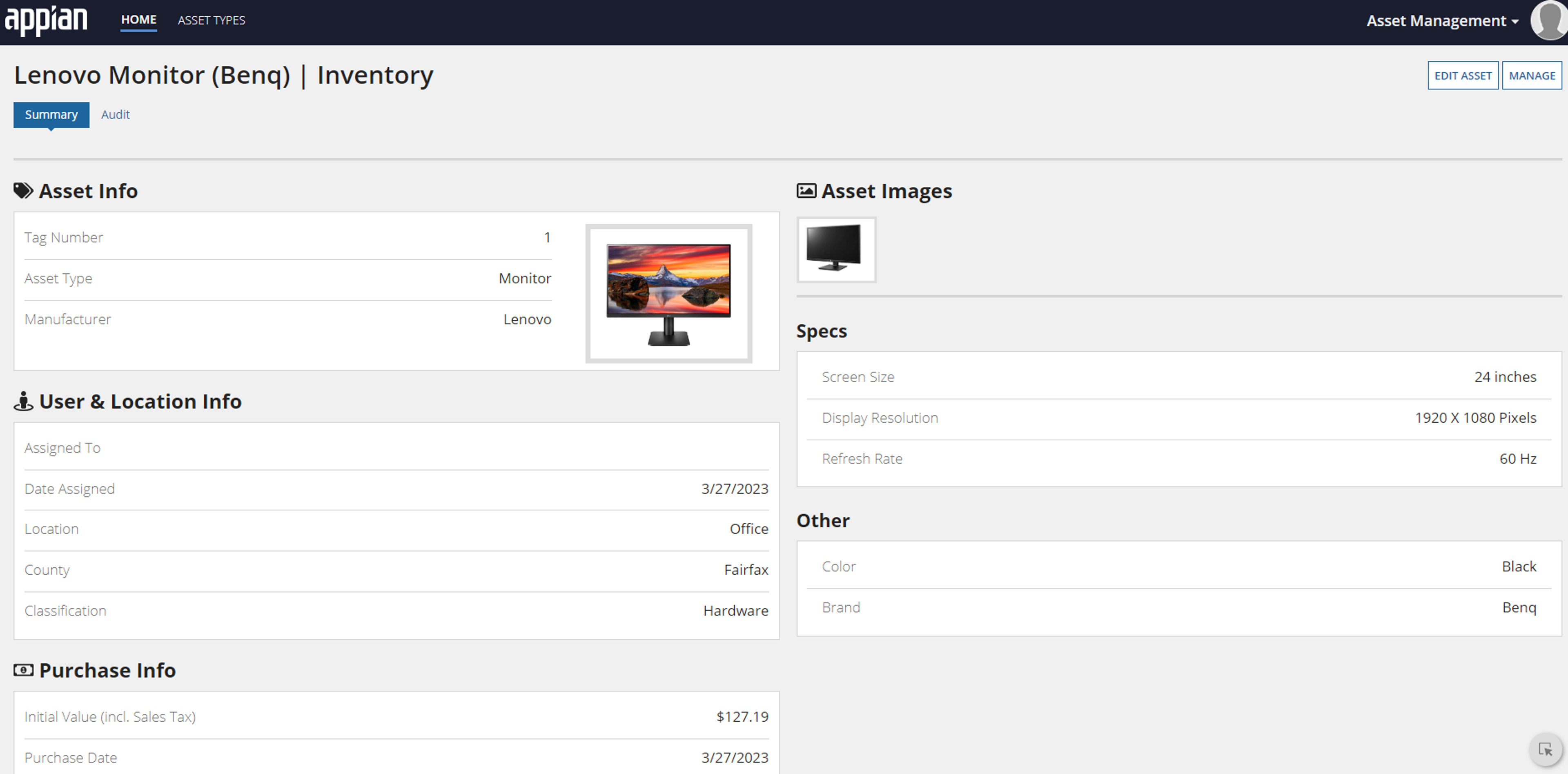Click the Purchase Info heading text
Image resolution: width=1568 pixels, height=774 pixels.
(x=107, y=670)
